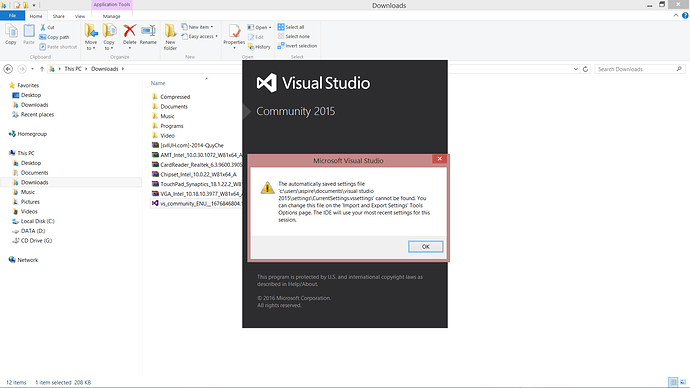Open the address bar history dropdown
Viewport: 690px width, 388px height.
(x=576, y=69)
